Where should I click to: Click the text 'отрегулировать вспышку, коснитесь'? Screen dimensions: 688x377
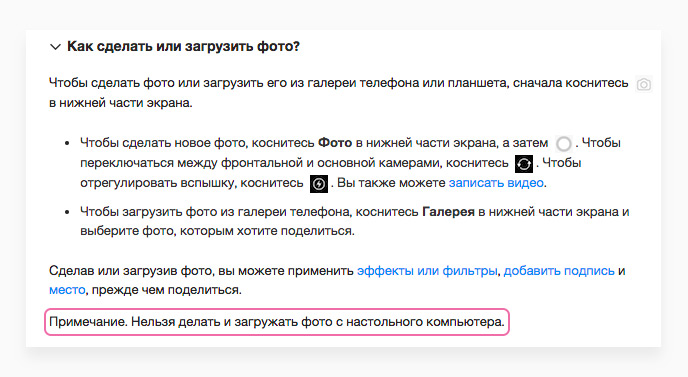coord(192,183)
